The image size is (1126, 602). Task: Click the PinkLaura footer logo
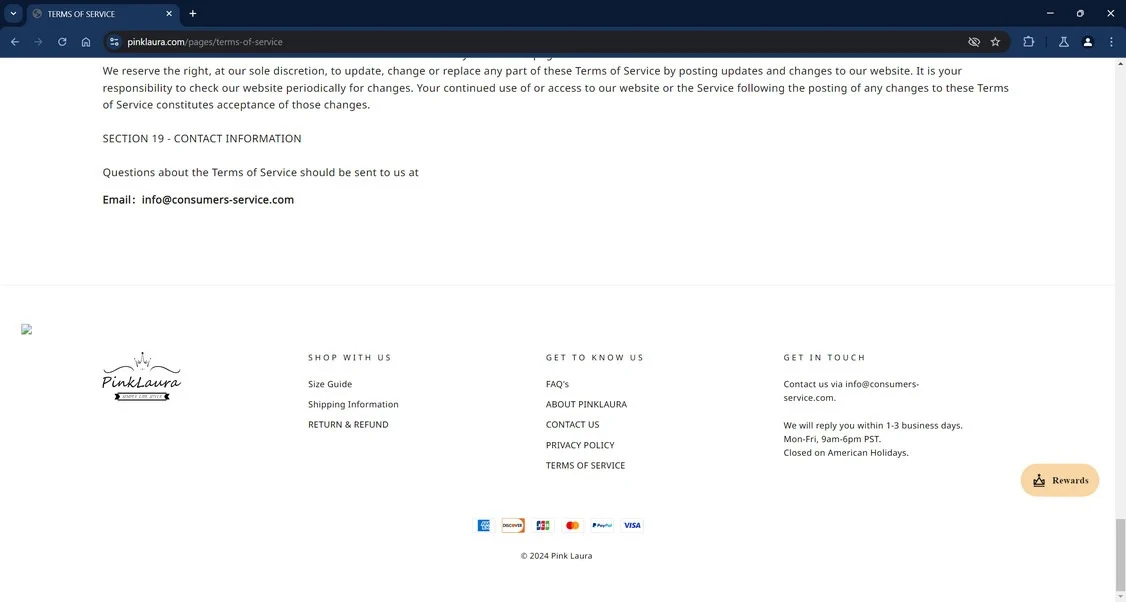click(x=141, y=376)
